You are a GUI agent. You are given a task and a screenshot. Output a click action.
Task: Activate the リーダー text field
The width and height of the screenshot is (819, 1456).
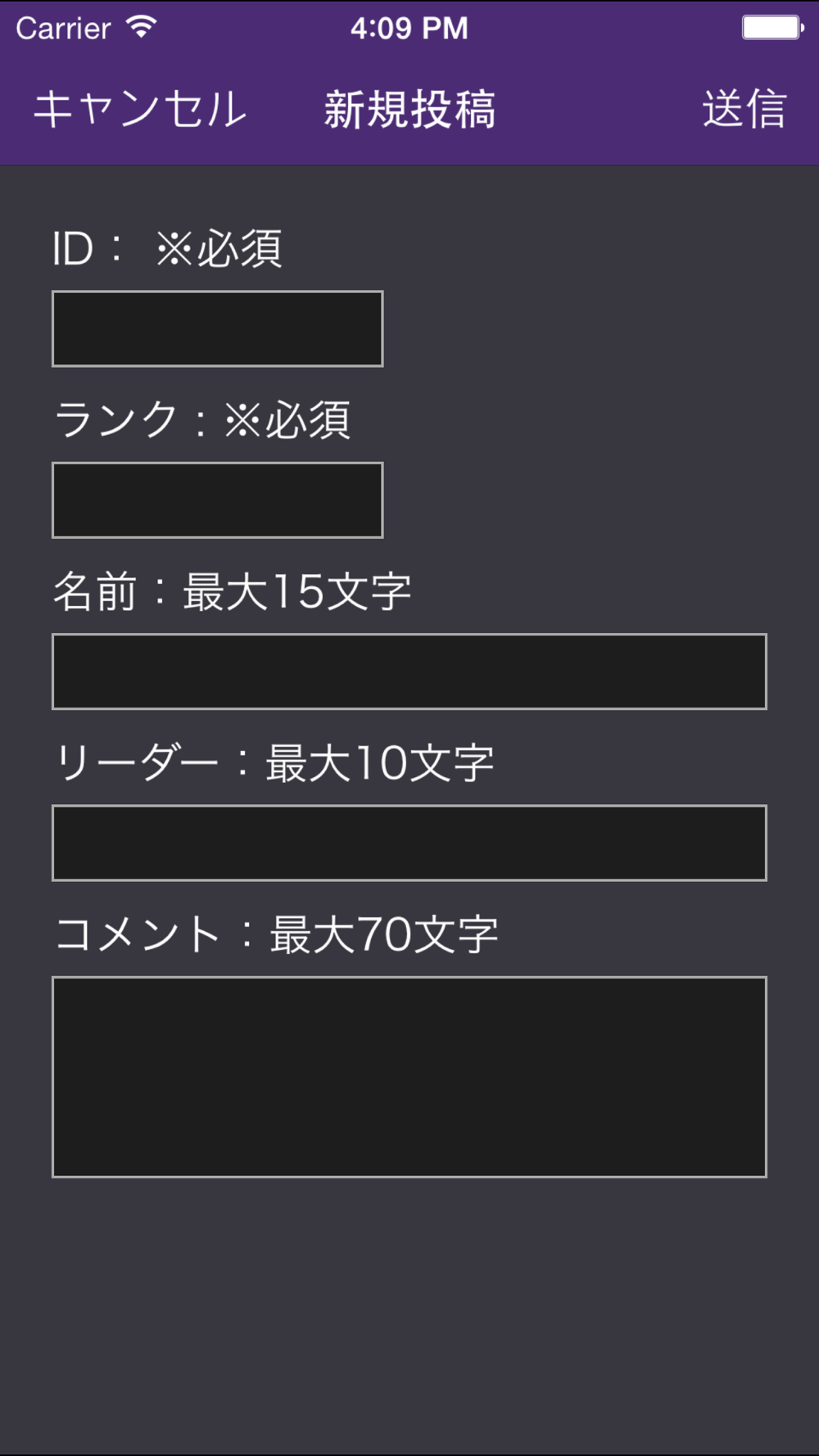pyautogui.click(x=409, y=843)
